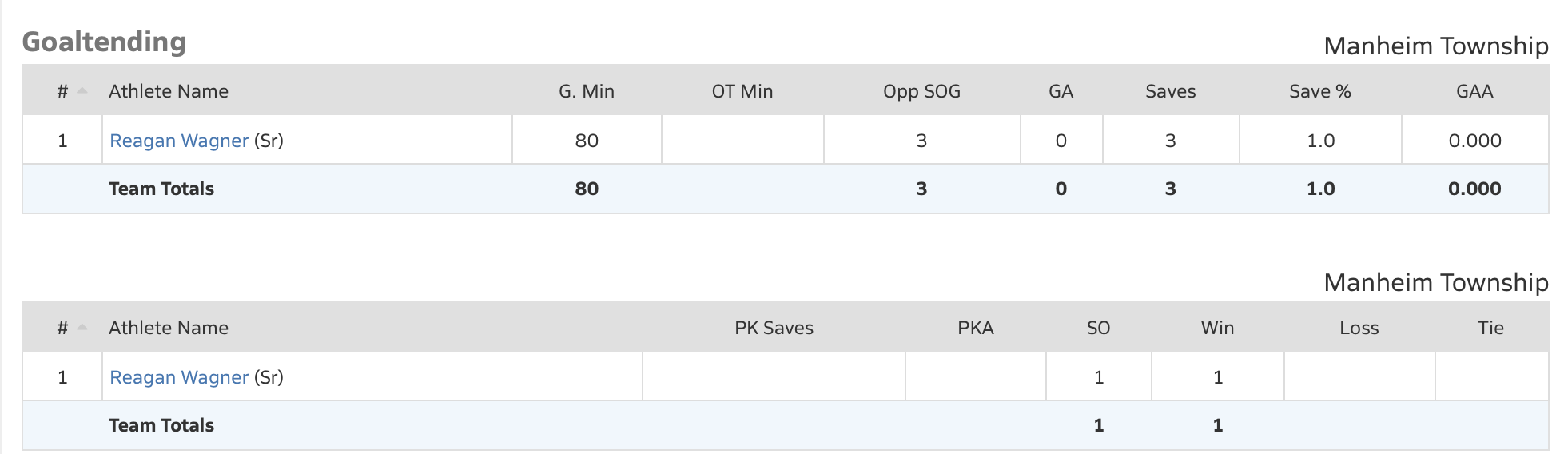1568x454 pixels.
Task: Sort by the Opp SOG column header
Action: [x=921, y=91]
